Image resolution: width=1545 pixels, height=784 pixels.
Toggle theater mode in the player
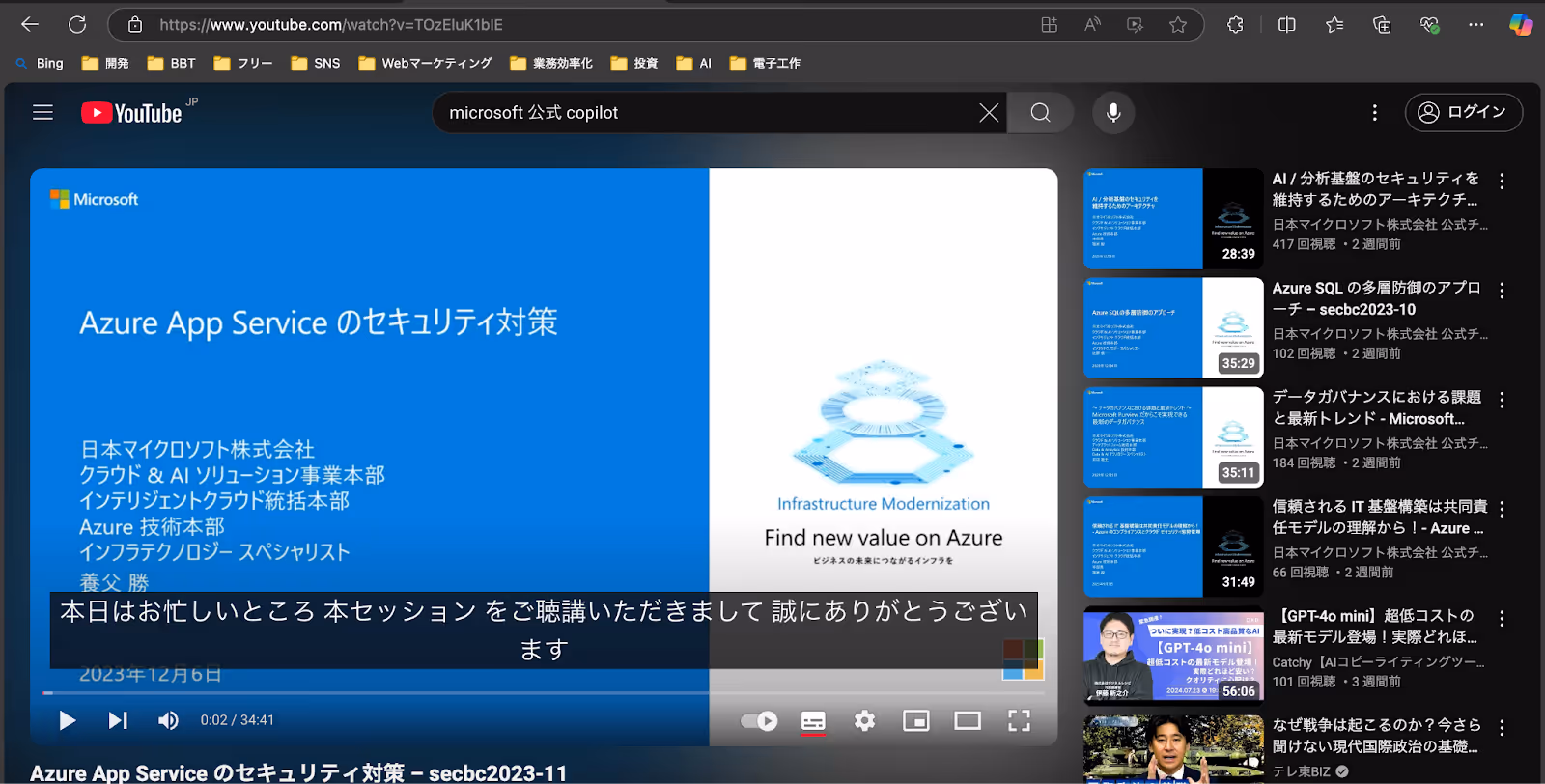click(x=968, y=720)
